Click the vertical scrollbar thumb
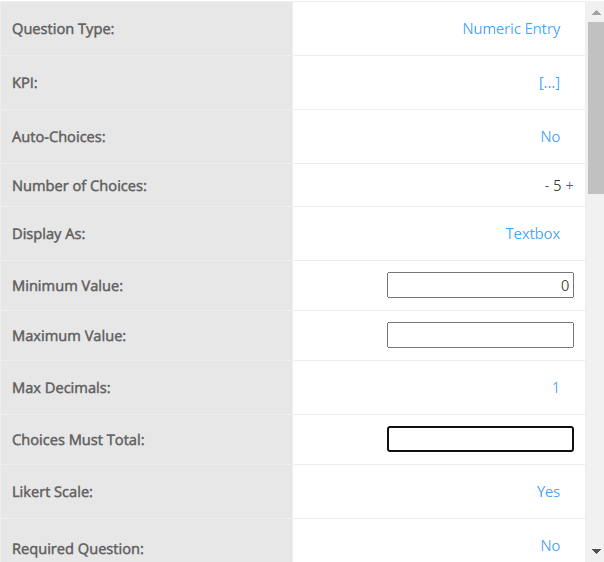The width and height of the screenshot is (604, 562). click(x=596, y=105)
